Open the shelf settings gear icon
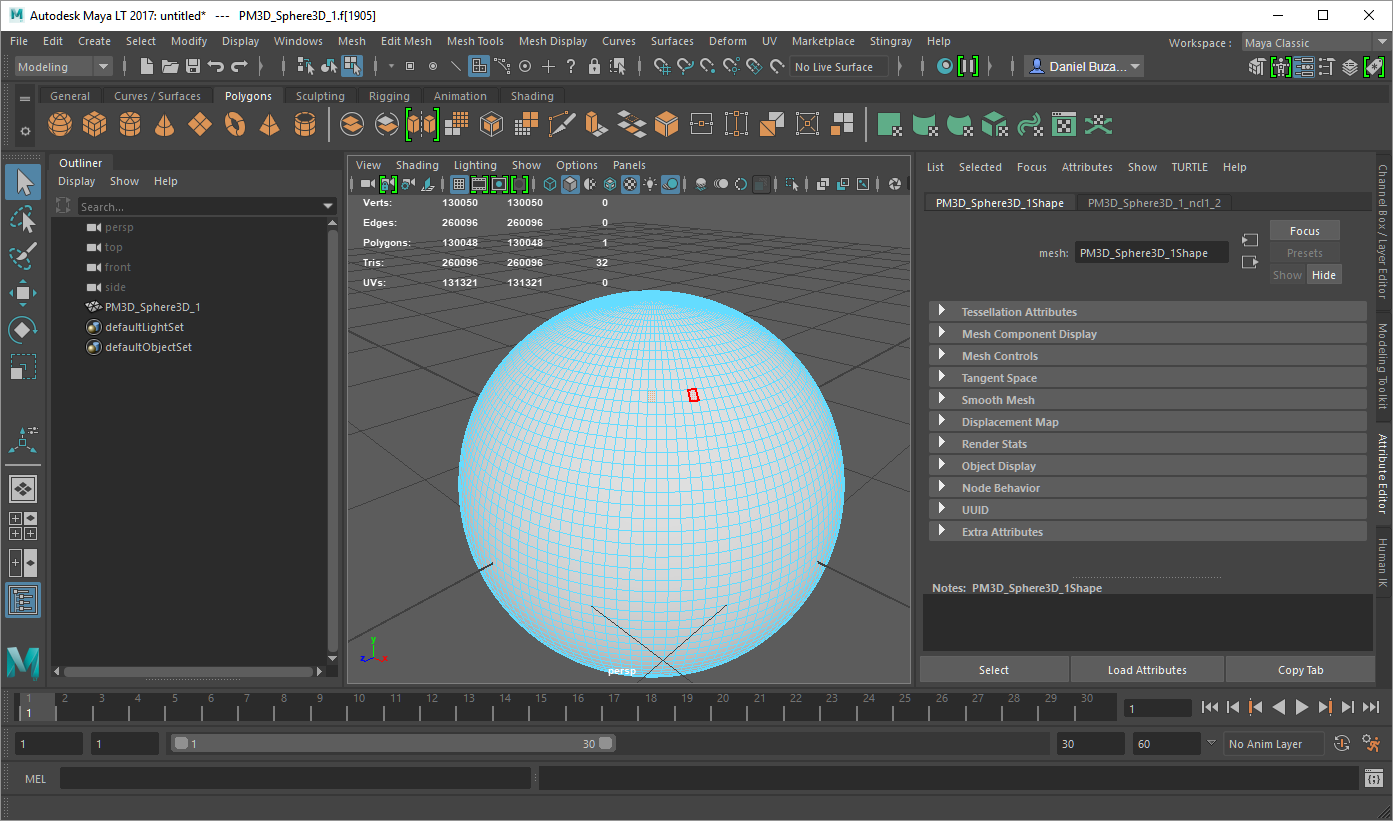Viewport: 1393px width, 821px height. 25,131
